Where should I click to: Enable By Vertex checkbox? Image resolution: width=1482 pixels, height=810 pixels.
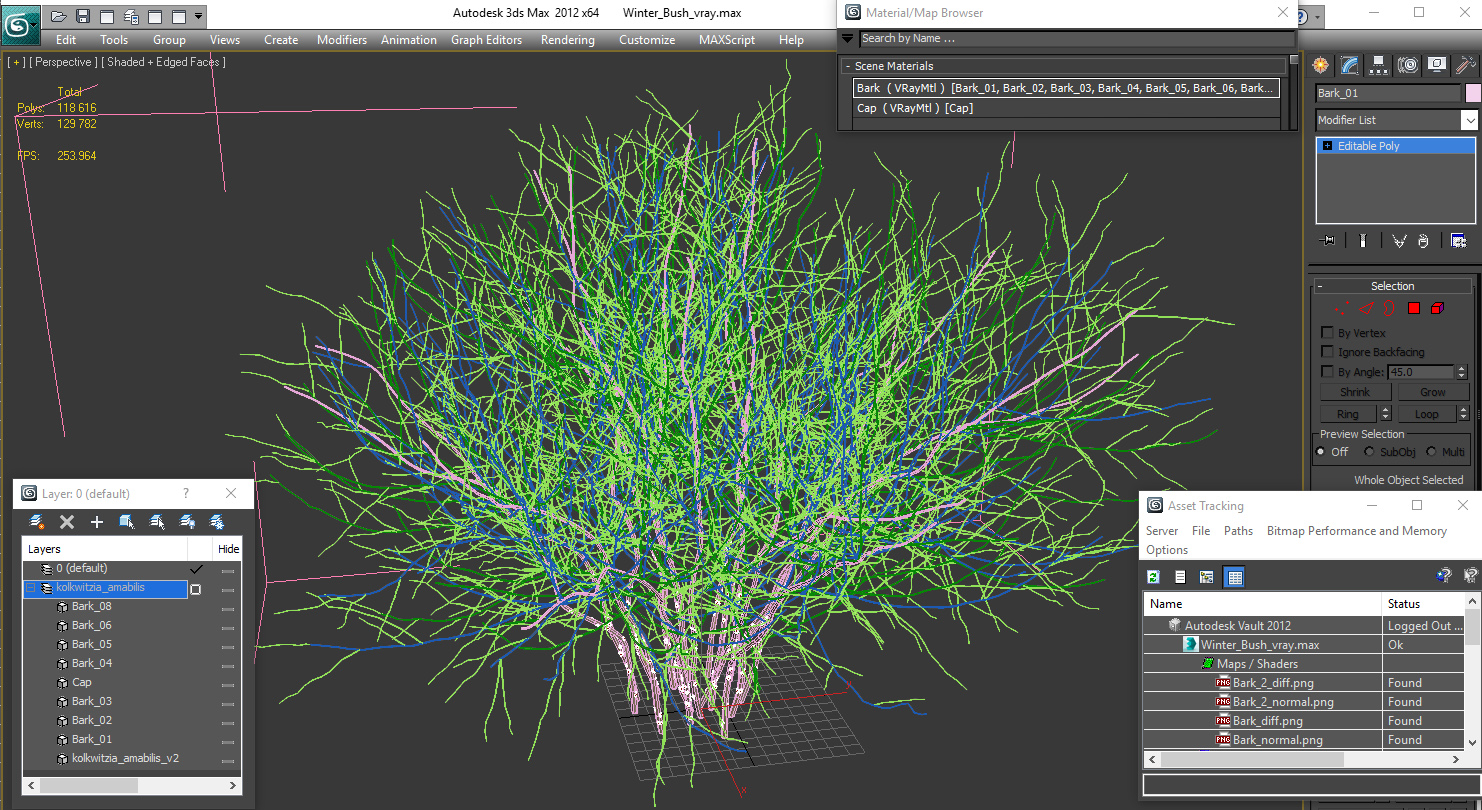tap(1327, 333)
